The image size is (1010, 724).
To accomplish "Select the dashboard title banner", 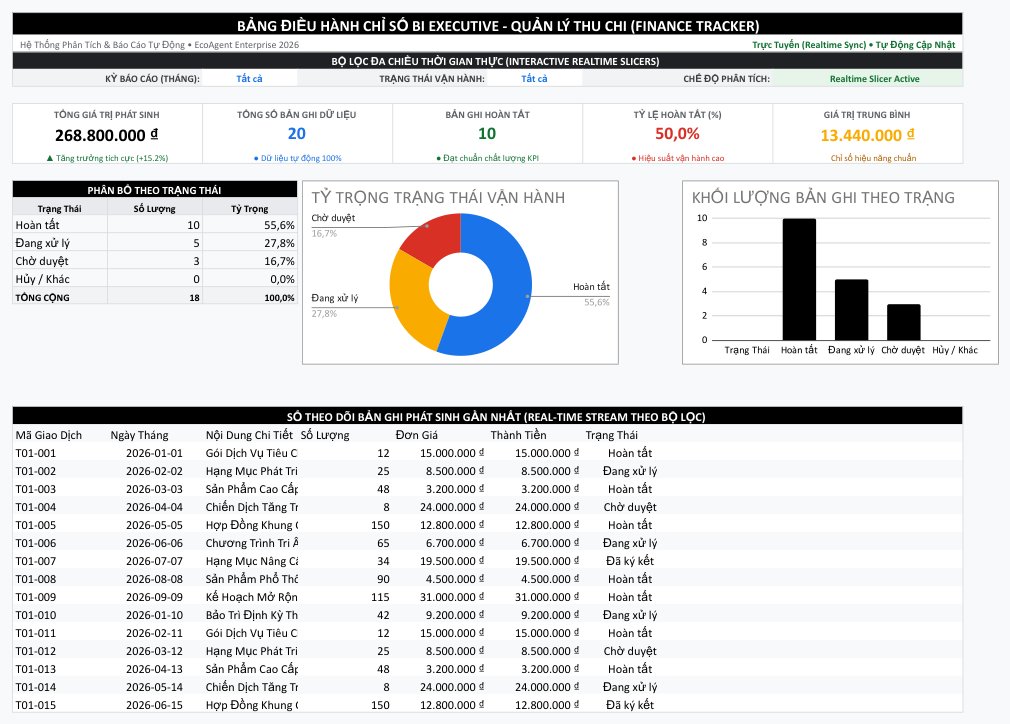I will pyautogui.click(x=488, y=24).
